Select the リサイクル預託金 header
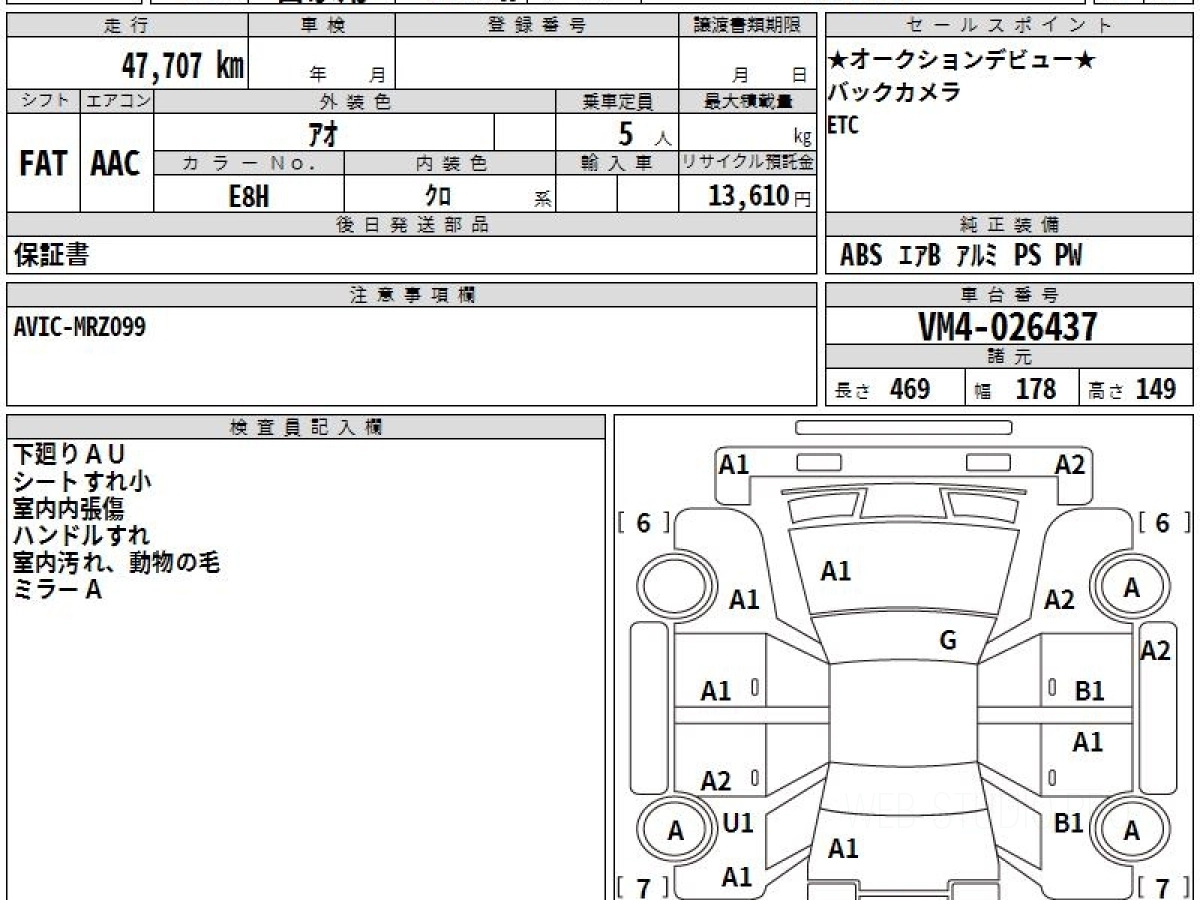Screen dimensions: 1200x900 (x=748, y=163)
